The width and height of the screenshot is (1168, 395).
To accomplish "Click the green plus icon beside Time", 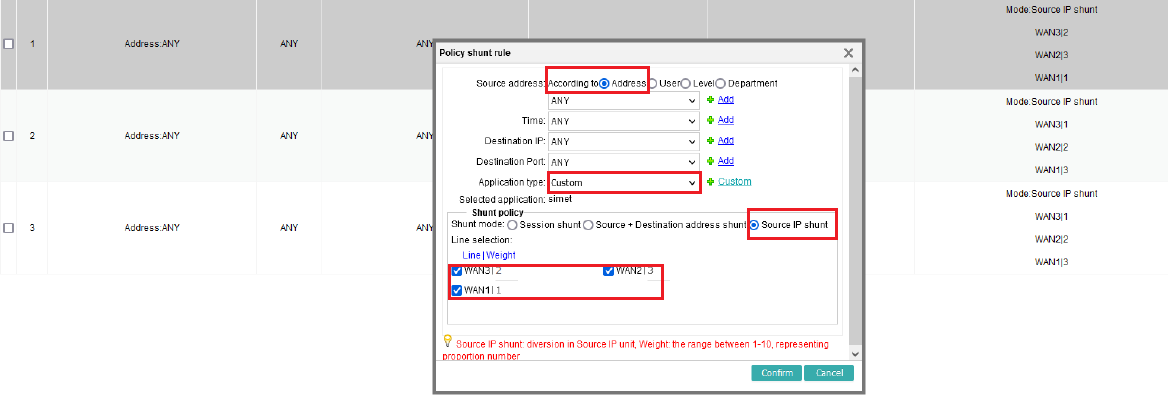I will click(x=711, y=120).
